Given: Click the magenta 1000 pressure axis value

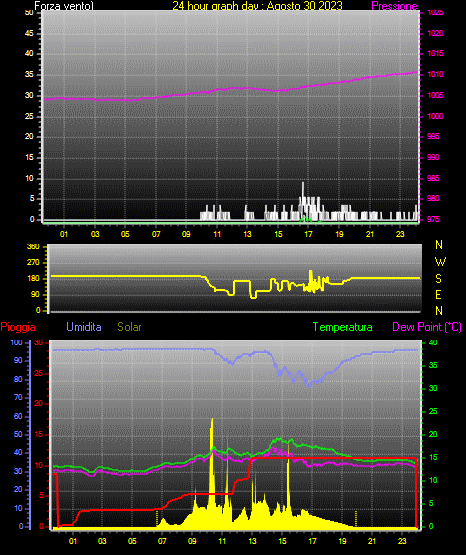Looking at the screenshot, I should coord(435,116).
